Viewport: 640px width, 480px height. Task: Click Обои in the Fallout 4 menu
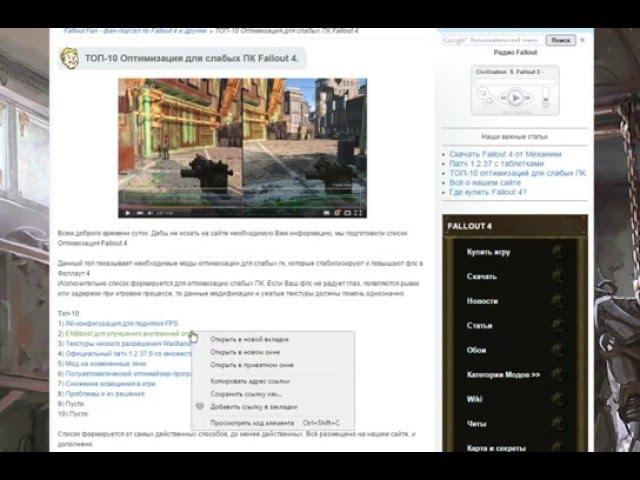[476, 350]
